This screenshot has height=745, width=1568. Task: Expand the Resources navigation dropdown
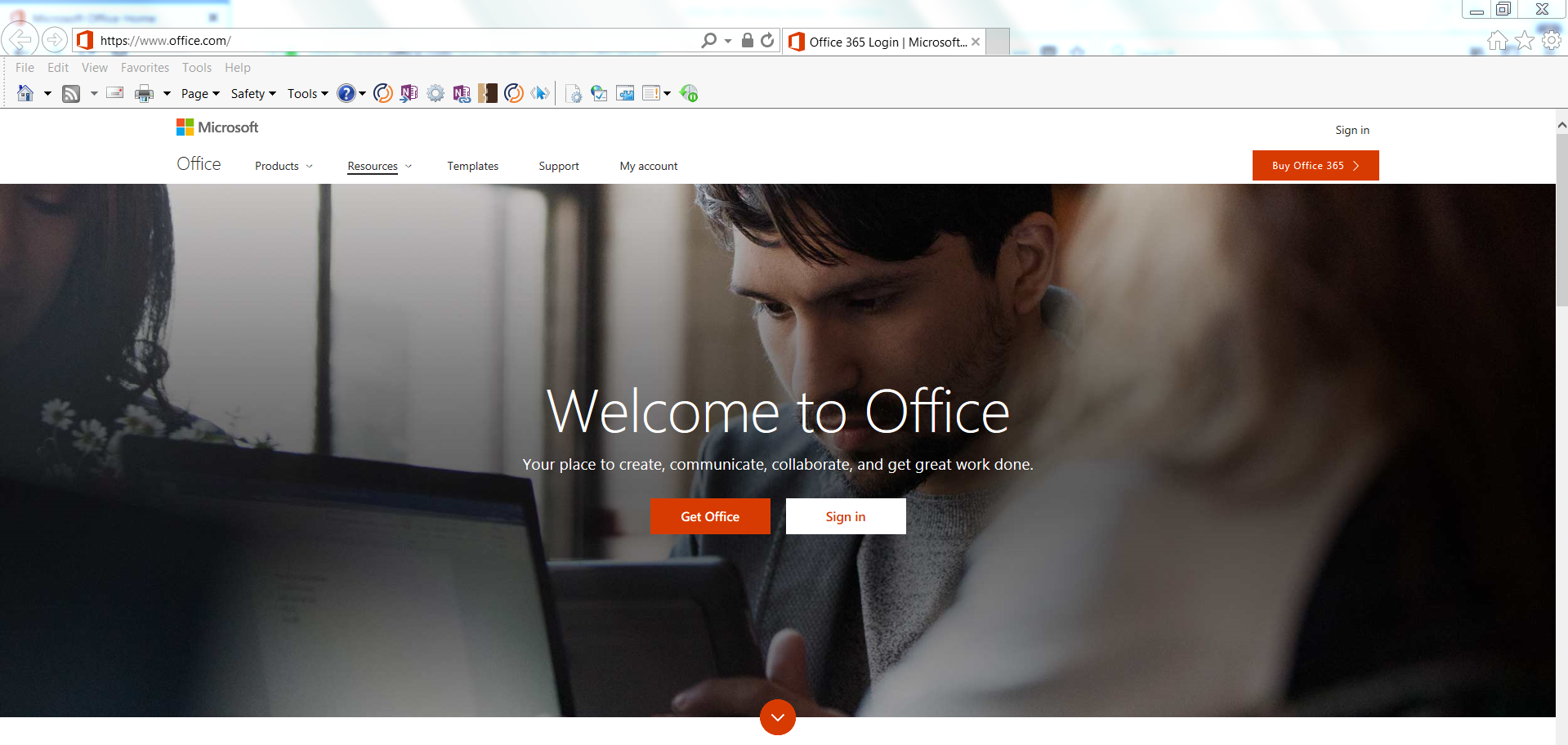click(x=379, y=166)
